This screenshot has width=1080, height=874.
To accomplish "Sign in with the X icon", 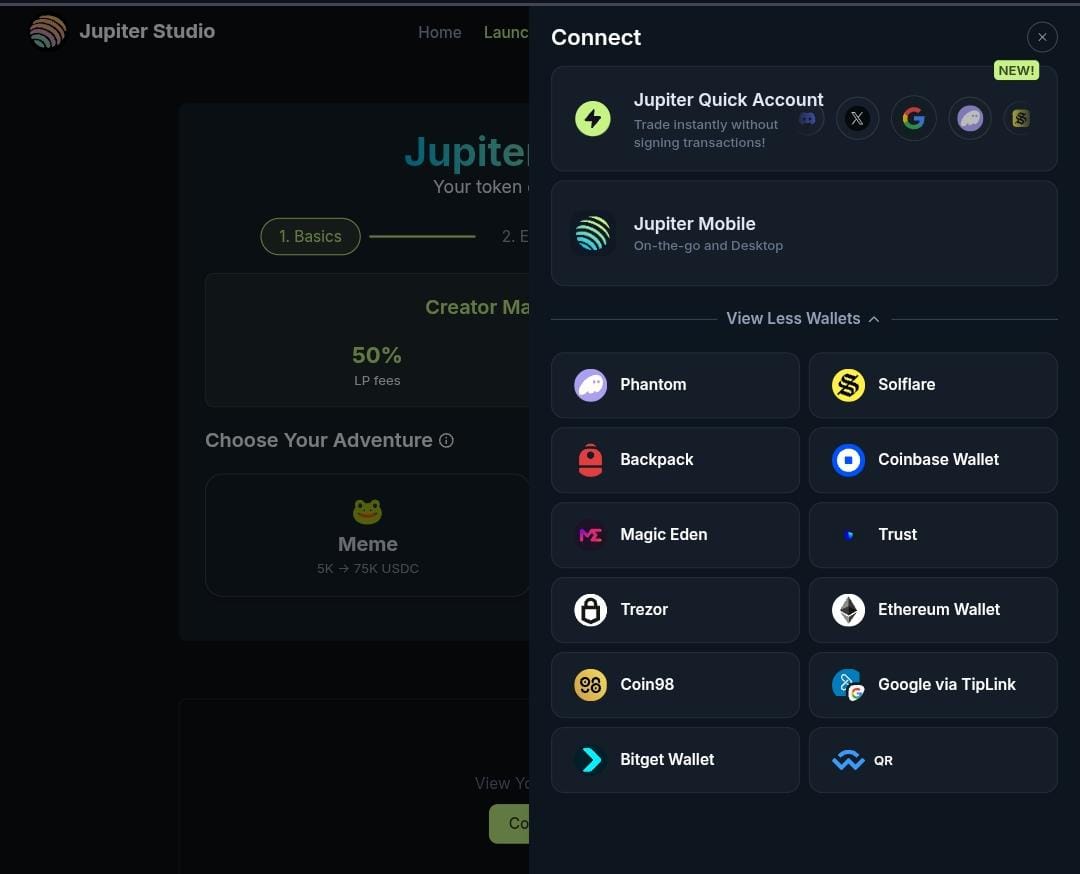I will (x=857, y=118).
